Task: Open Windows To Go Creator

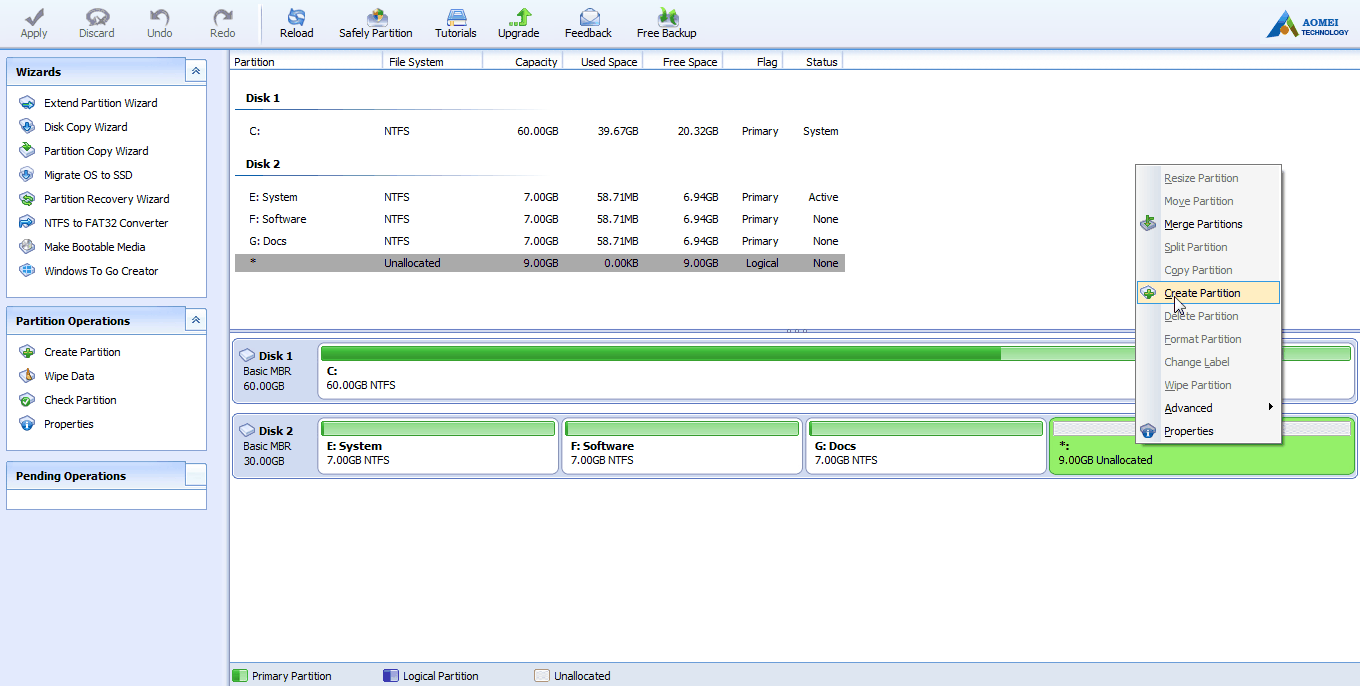Action: (x=89, y=271)
